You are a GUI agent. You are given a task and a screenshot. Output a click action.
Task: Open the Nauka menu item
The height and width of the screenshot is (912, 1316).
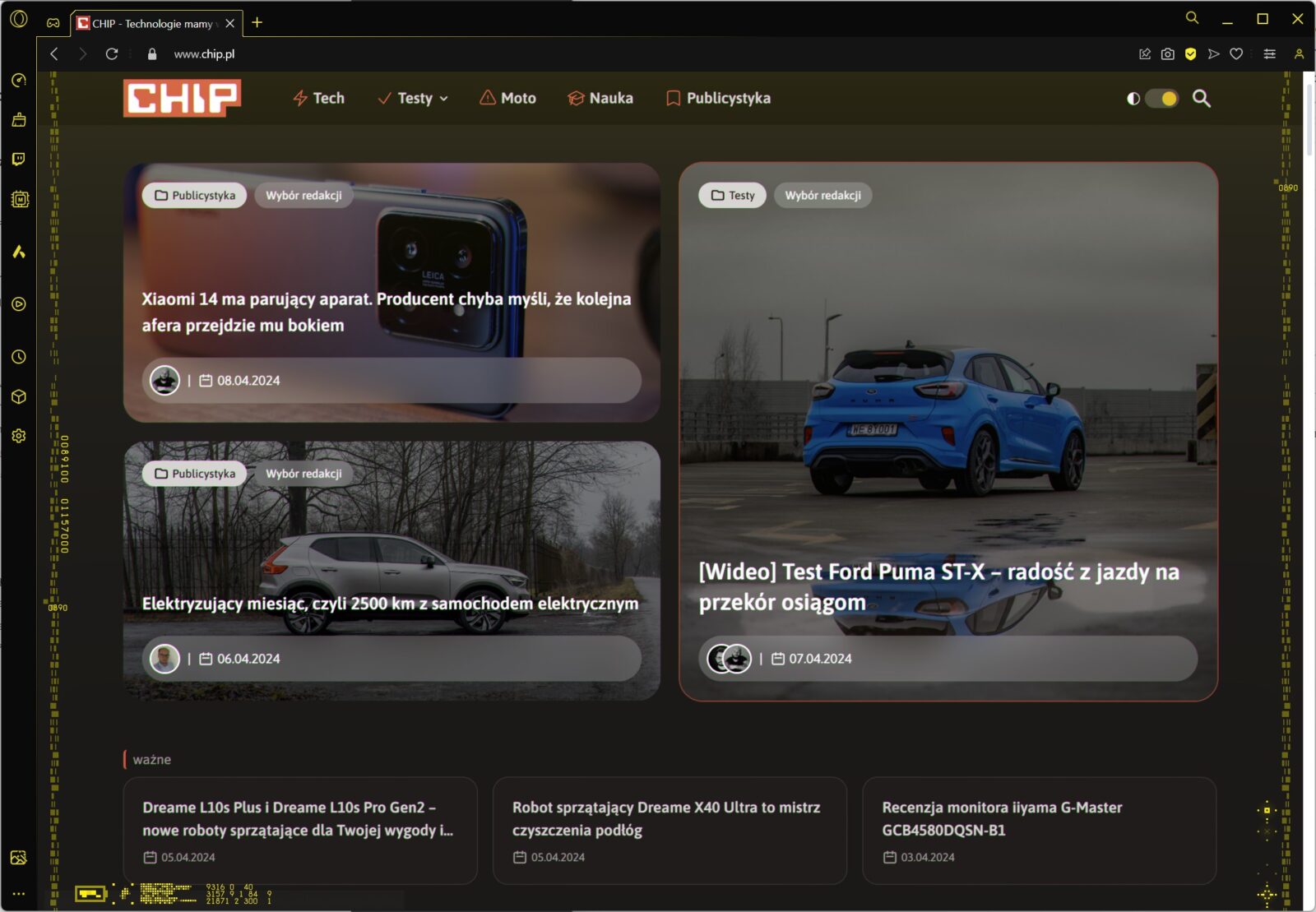pos(600,99)
